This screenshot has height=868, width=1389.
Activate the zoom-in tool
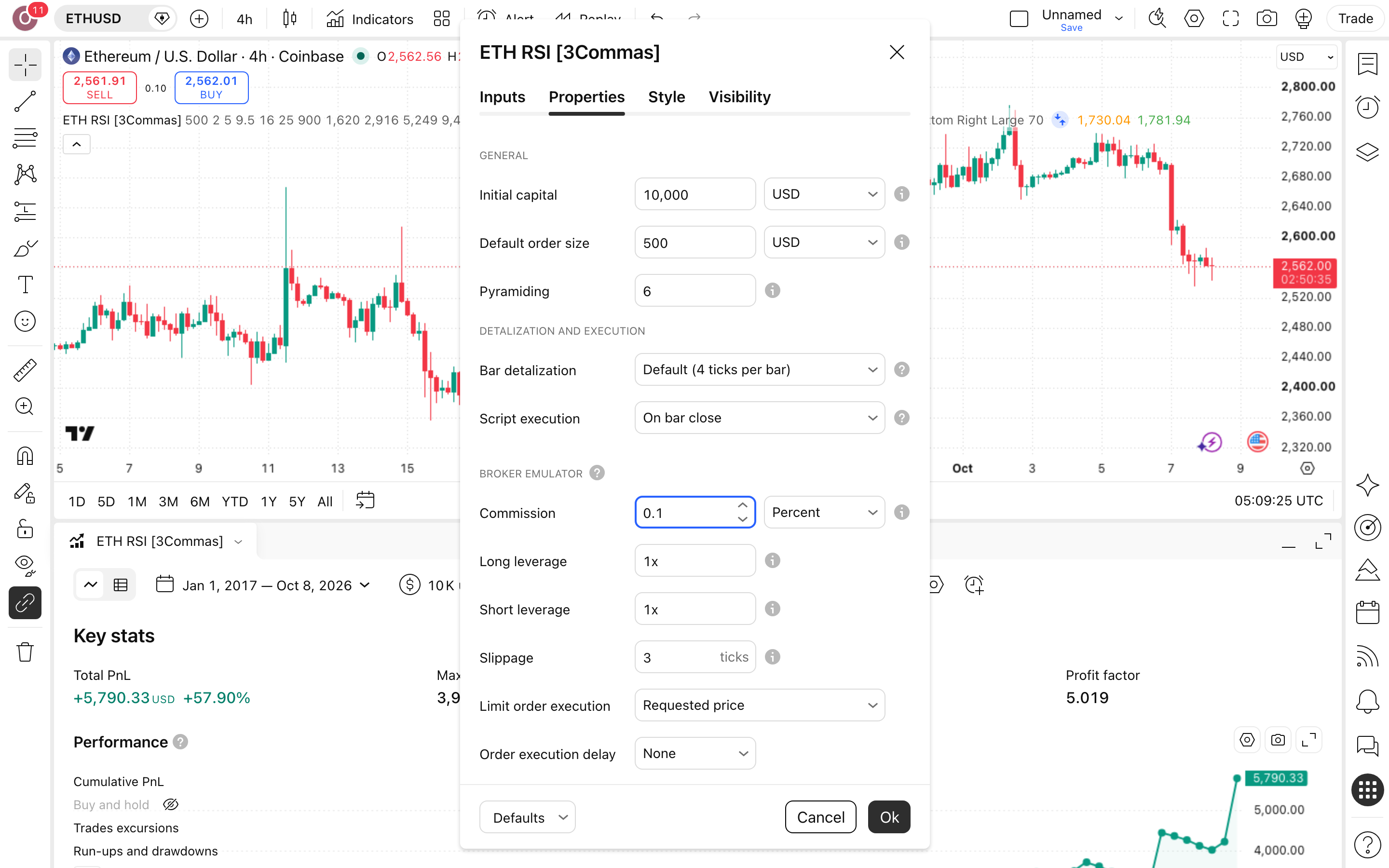(25, 407)
